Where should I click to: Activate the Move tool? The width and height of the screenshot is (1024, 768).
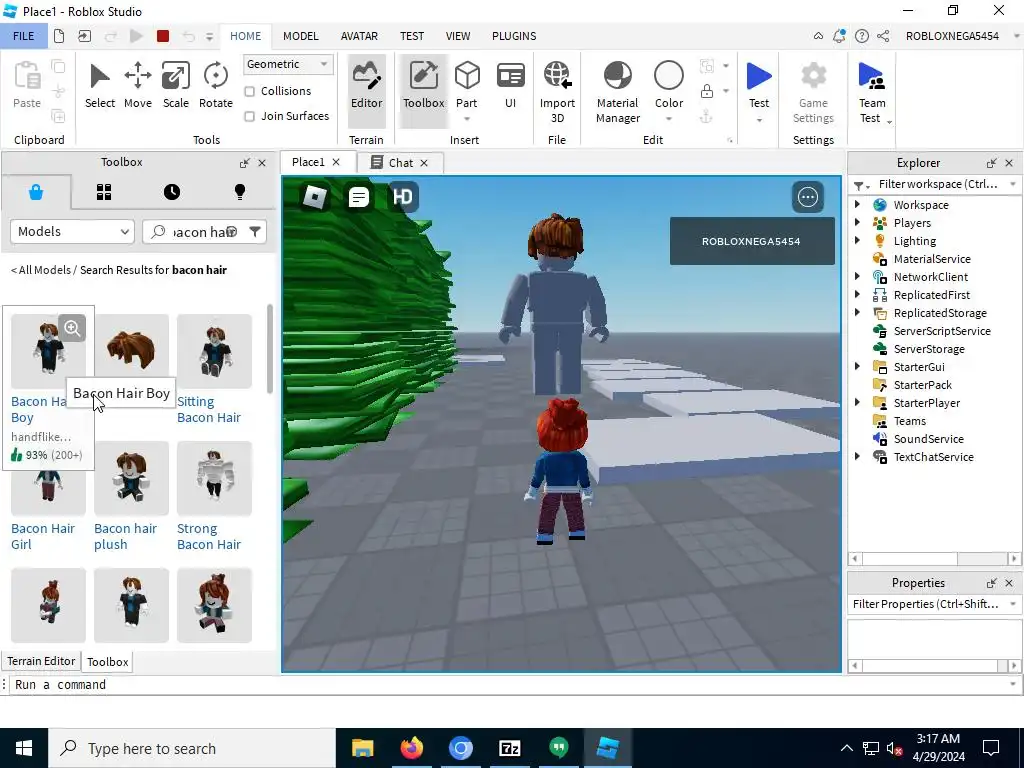(x=138, y=86)
